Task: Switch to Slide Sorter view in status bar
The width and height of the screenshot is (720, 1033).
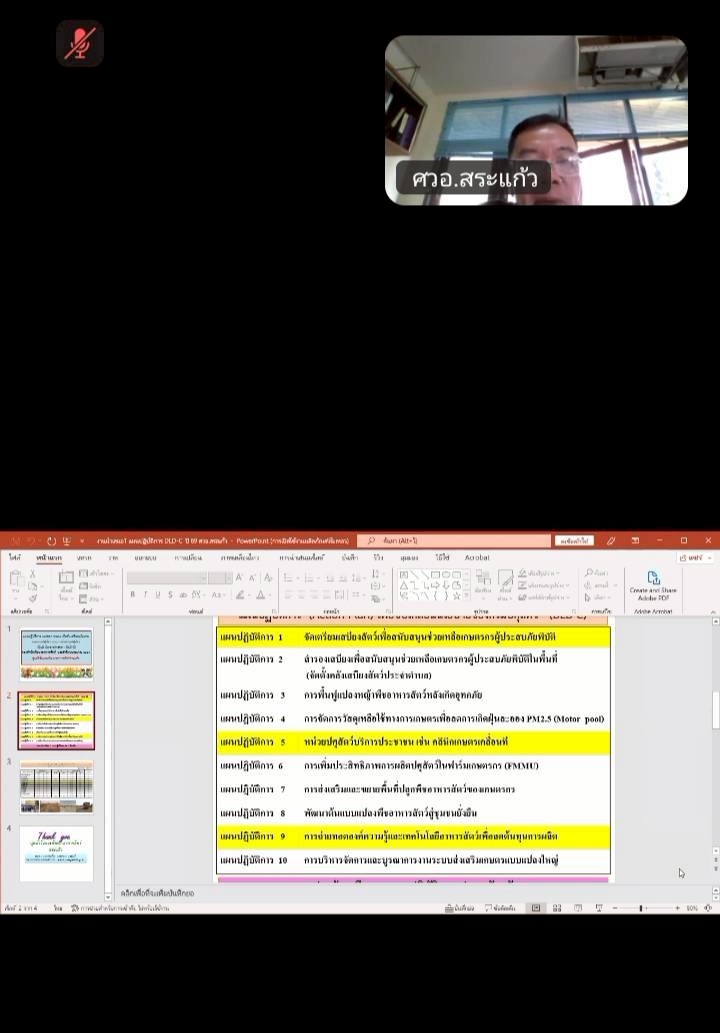Action: (x=556, y=908)
